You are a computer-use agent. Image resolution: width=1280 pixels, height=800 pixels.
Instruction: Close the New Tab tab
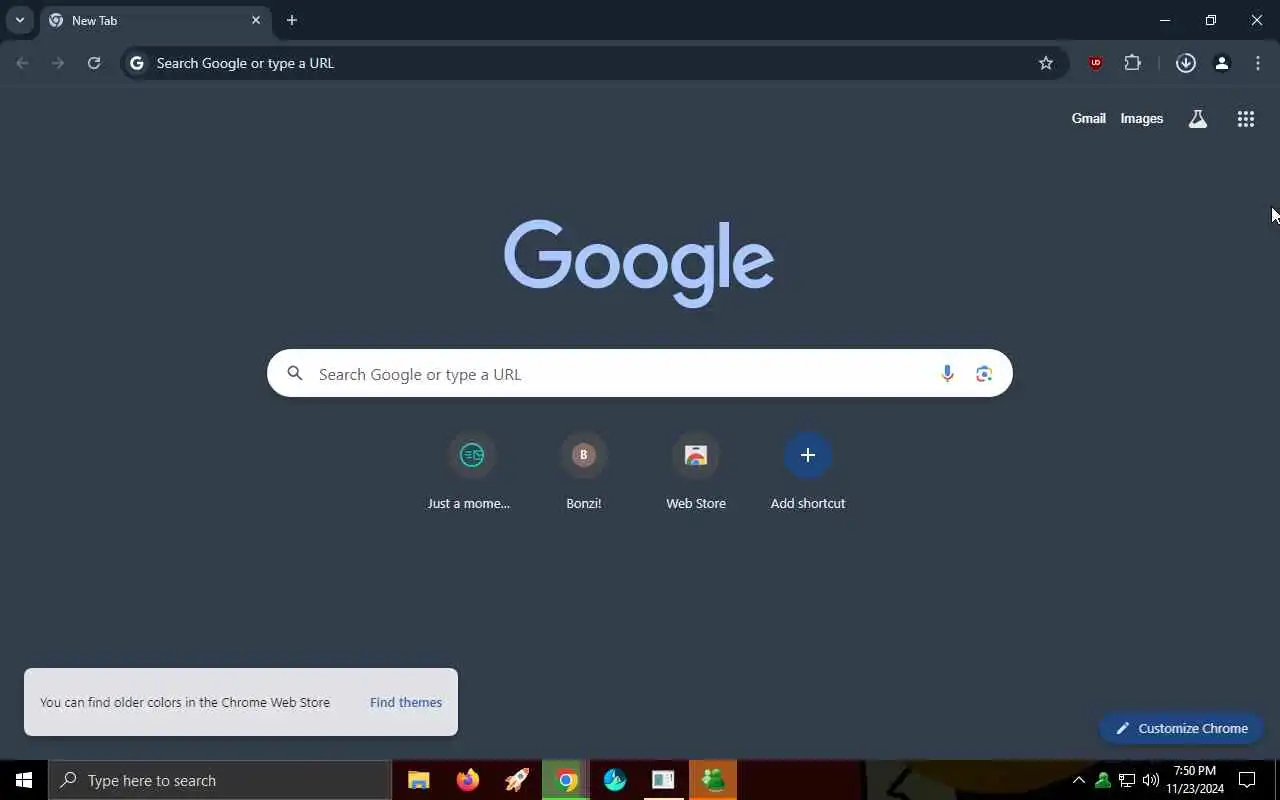pyautogui.click(x=256, y=20)
